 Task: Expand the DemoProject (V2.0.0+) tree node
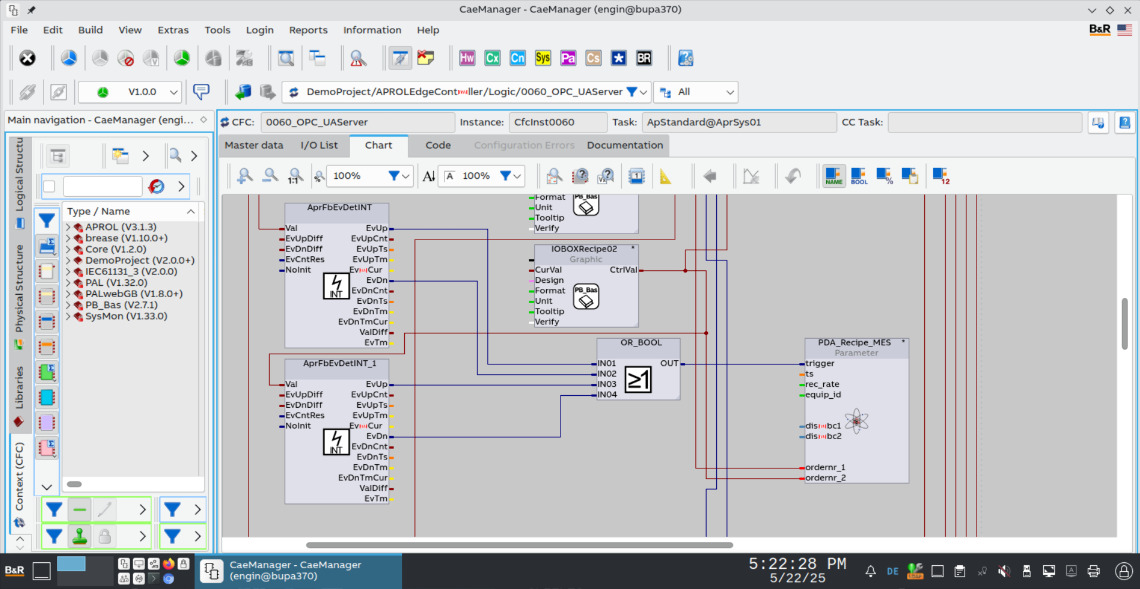point(68,260)
